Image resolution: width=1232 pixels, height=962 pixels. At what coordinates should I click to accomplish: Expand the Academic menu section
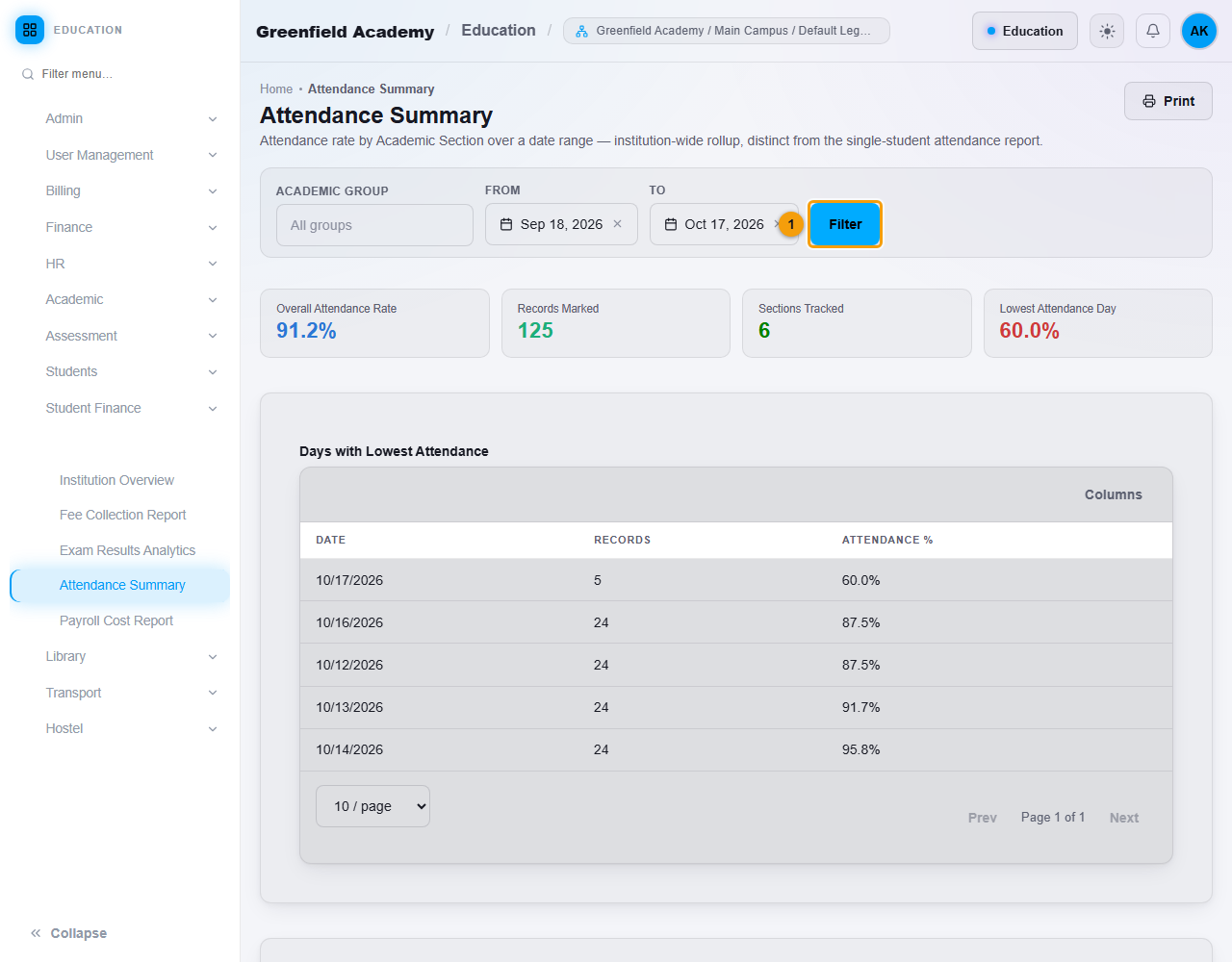[x=131, y=299]
